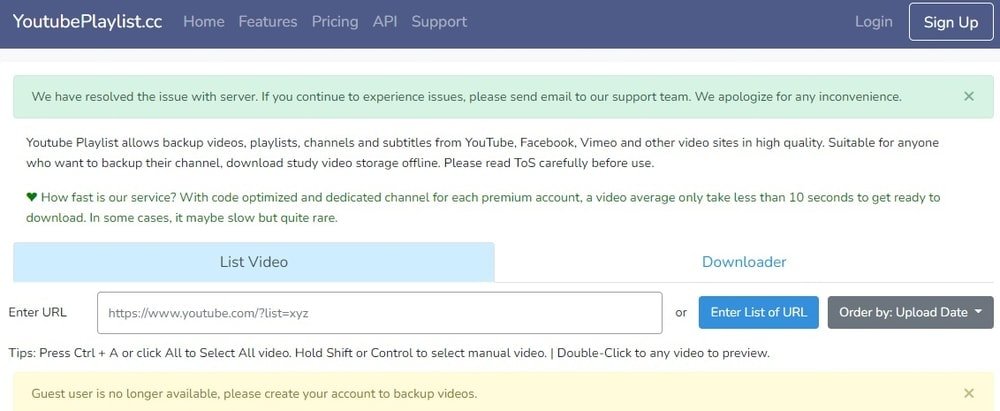
Task: Click the guest user warning message text
Action: 254,393
